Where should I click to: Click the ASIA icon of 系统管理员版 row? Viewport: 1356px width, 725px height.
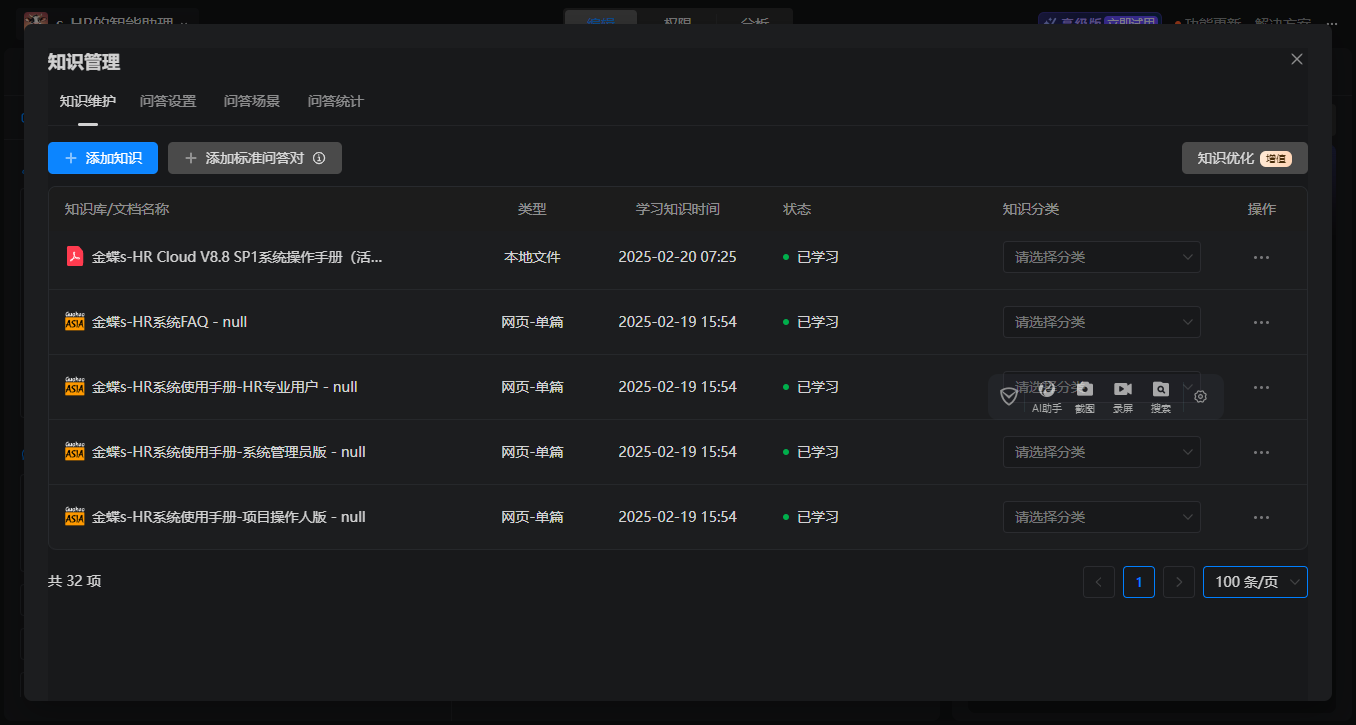click(75, 452)
